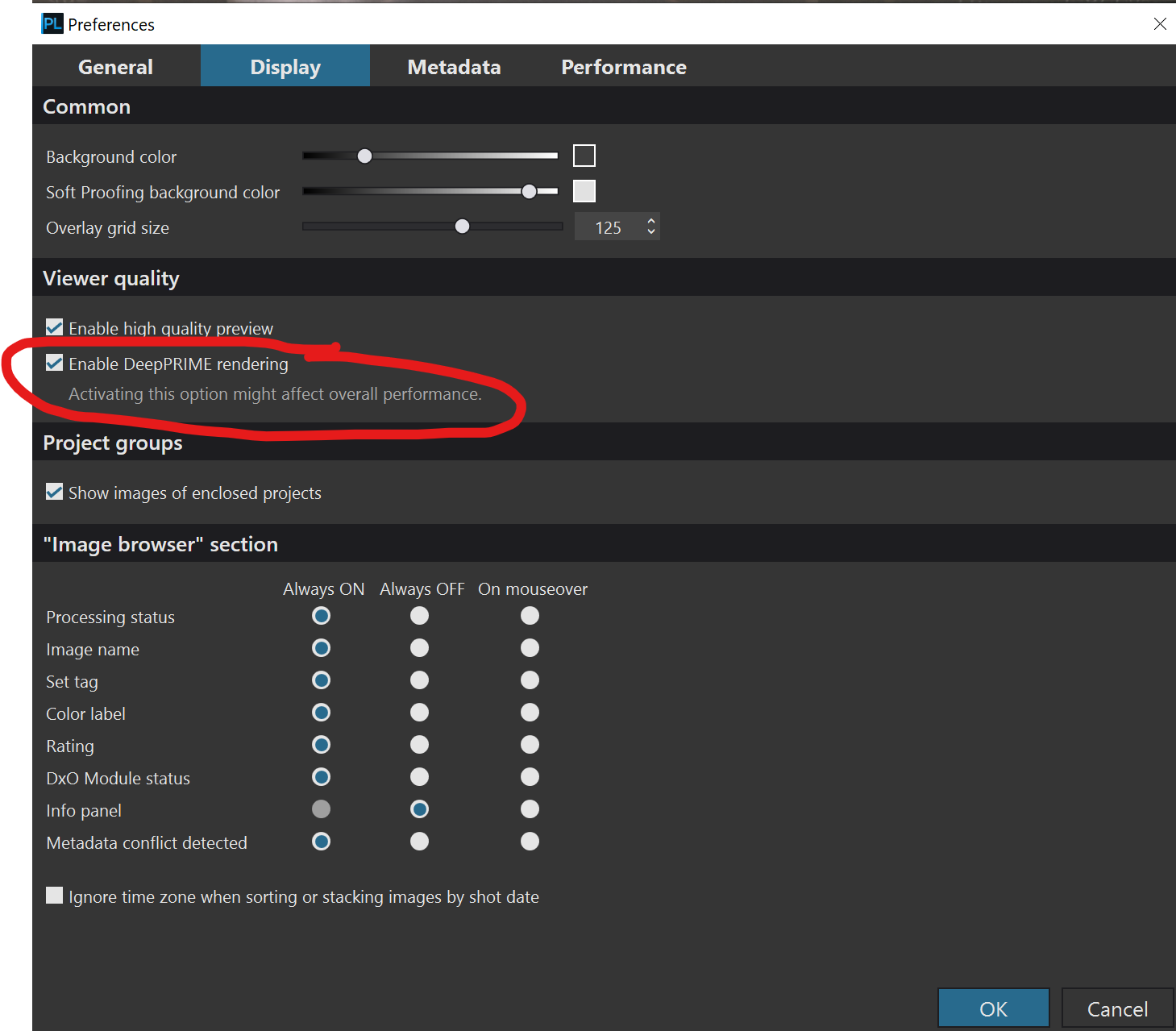Disable Enable high quality preview checkbox
The image size is (1176, 1031).
(x=55, y=327)
